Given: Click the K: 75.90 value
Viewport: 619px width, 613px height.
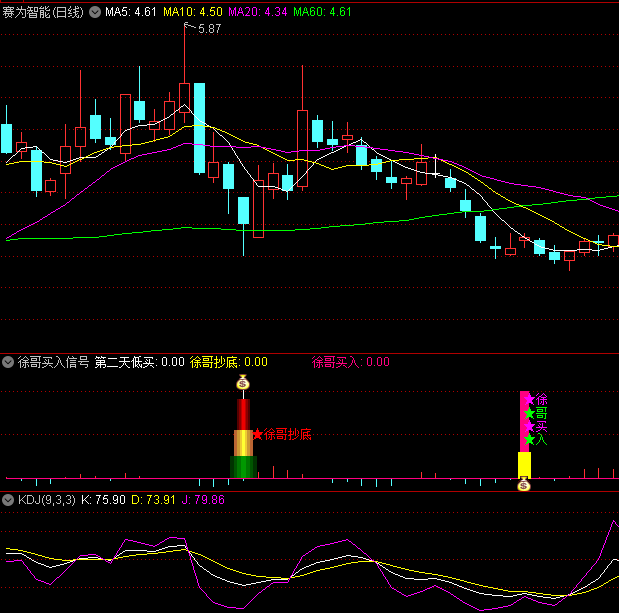Looking at the screenshot, I should pos(103,500).
